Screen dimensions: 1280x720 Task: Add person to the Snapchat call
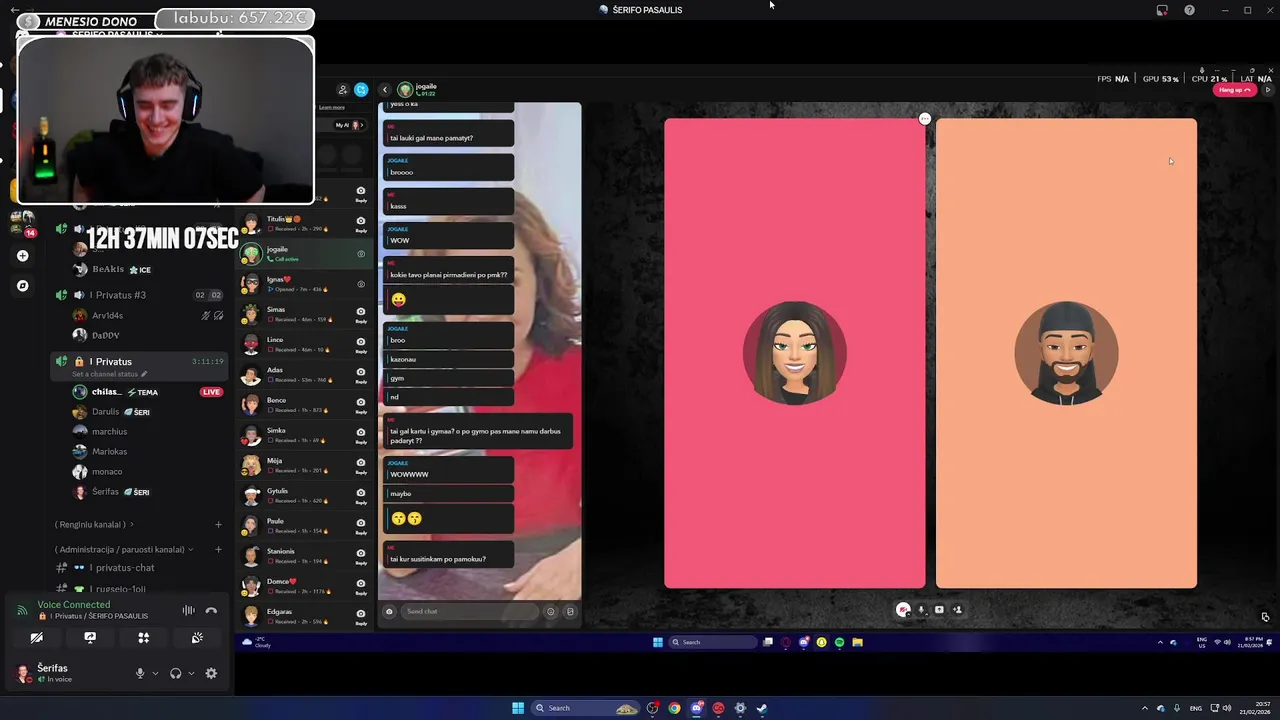tap(957, 610)
